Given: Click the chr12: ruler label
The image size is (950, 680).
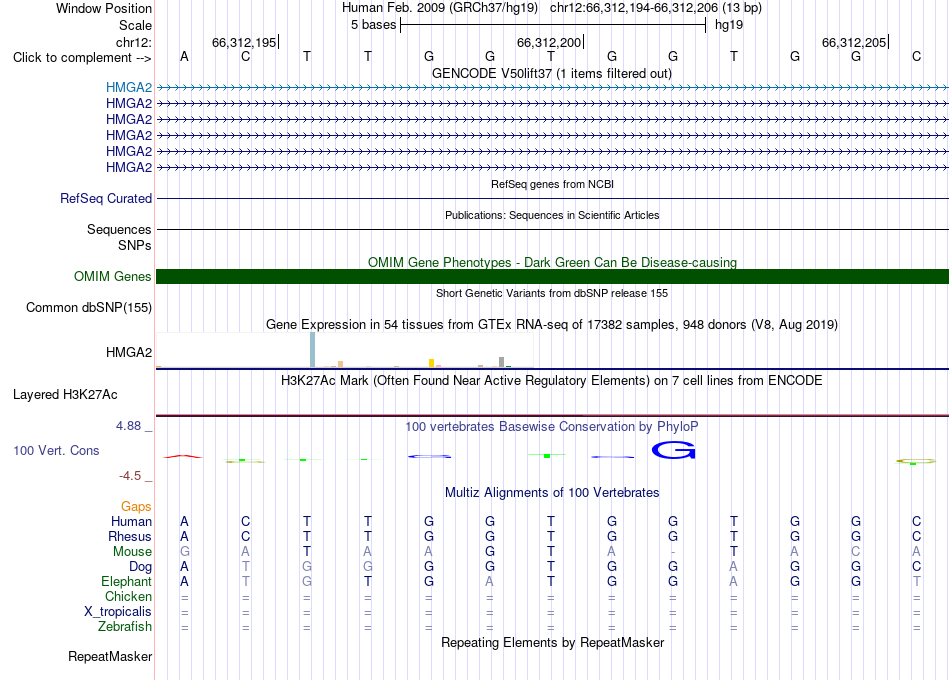Looking at the screenshot, I should [x=133, y=42].
